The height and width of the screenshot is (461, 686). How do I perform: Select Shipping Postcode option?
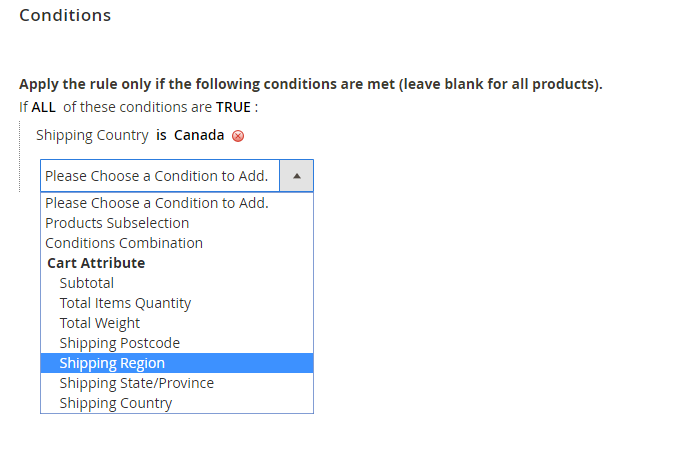120,343
